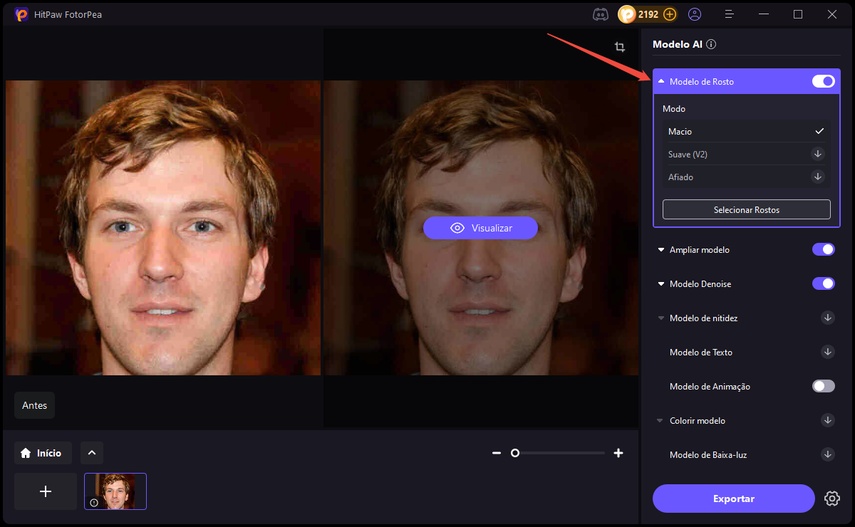
Task: Zoom in with the plus icon
Action: tap(618, 453)
